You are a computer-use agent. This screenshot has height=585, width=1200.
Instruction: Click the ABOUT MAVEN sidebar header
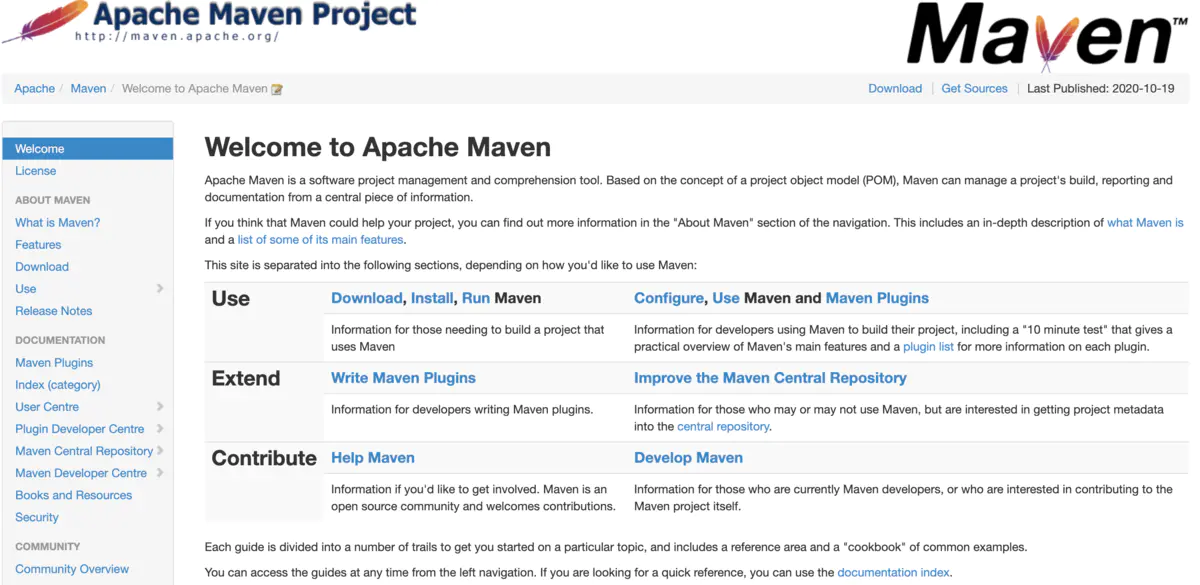53,200
